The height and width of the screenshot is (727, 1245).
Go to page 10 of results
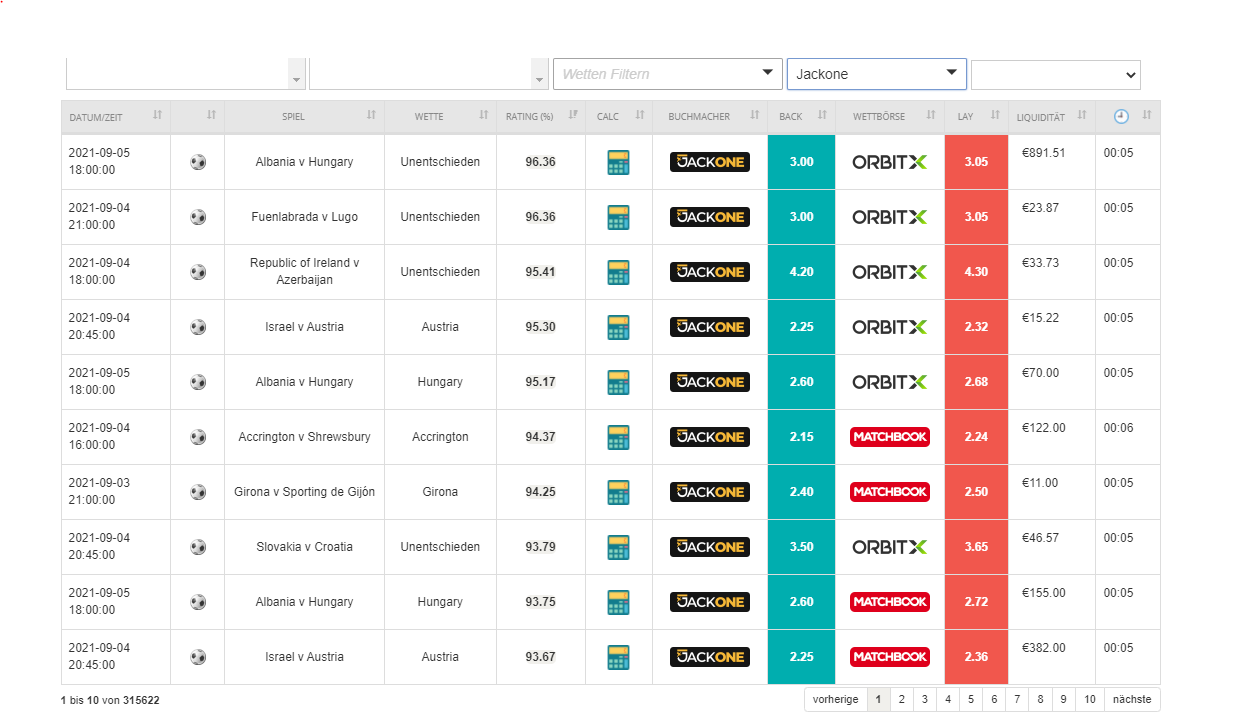click(1089, 699)
